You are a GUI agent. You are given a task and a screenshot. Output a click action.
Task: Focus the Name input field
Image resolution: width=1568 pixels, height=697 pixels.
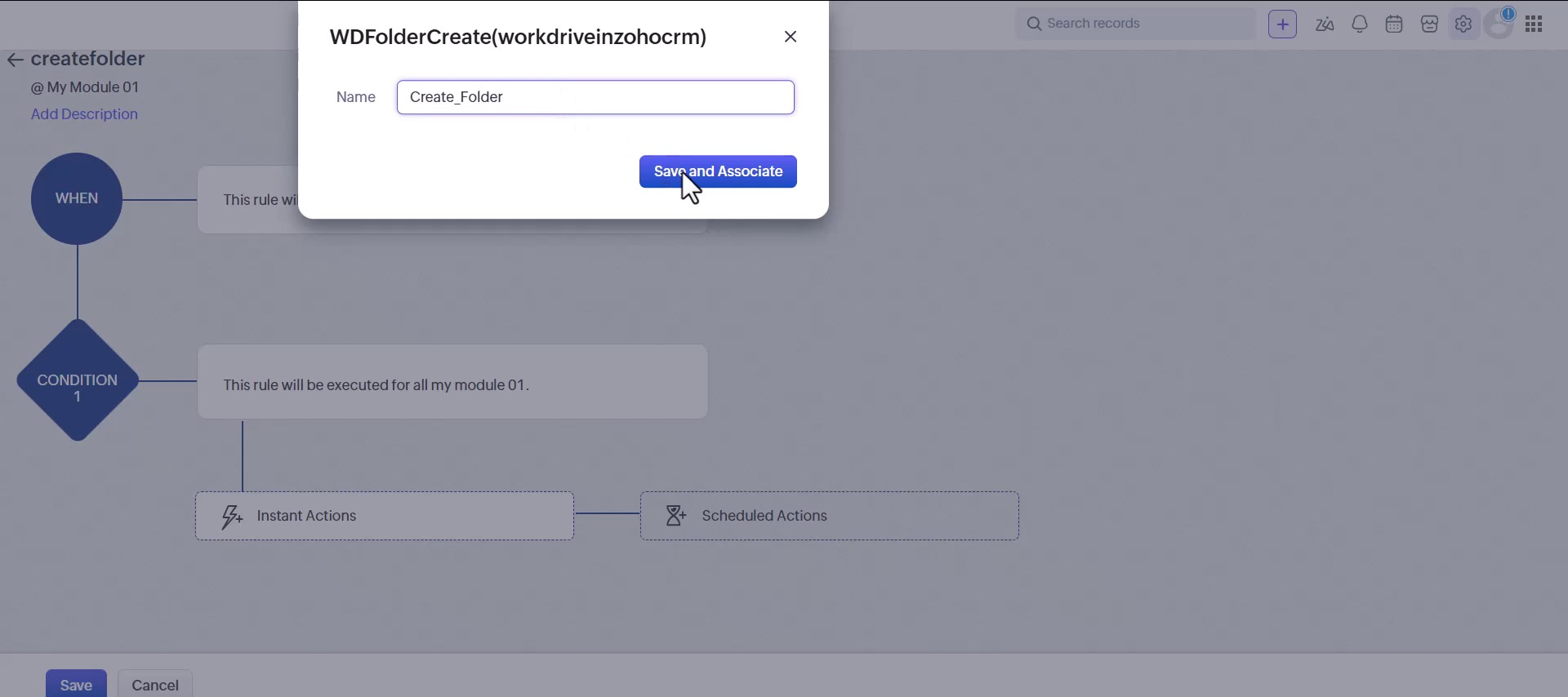point(595,98)
